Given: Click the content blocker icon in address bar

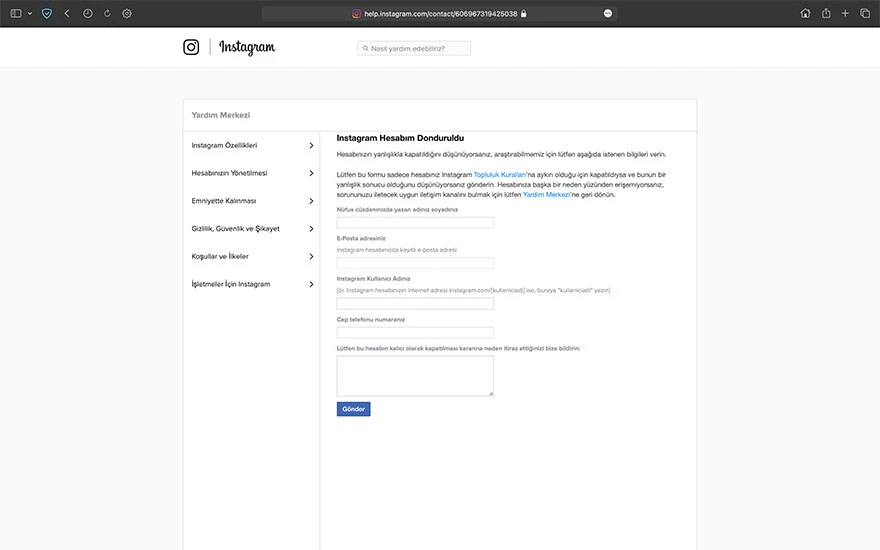Looking at the screenshot, I should pyautogui.click(x=608, y=13).
